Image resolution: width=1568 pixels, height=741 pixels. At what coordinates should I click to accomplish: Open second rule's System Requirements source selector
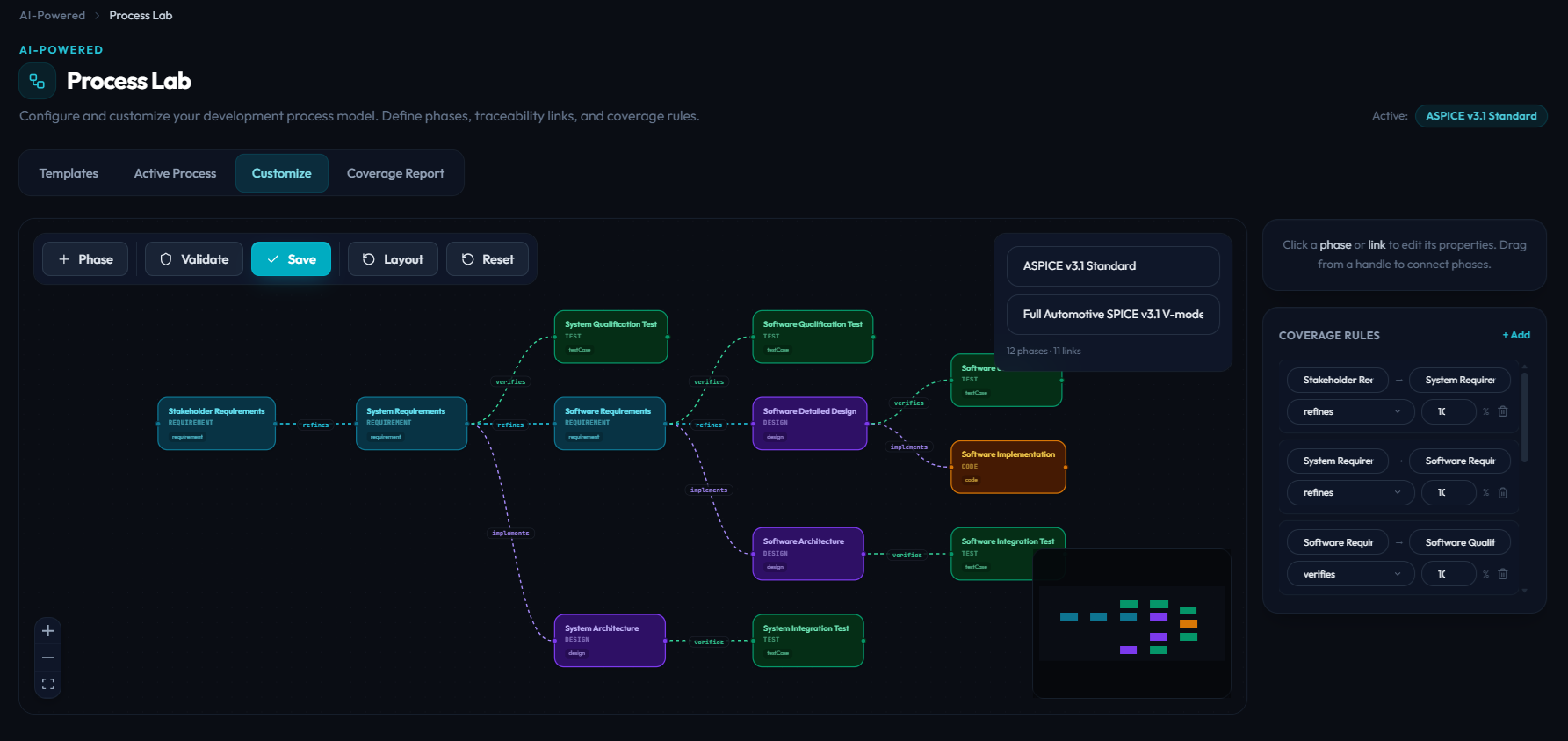pyautogui.click(x=1338, y=461)
